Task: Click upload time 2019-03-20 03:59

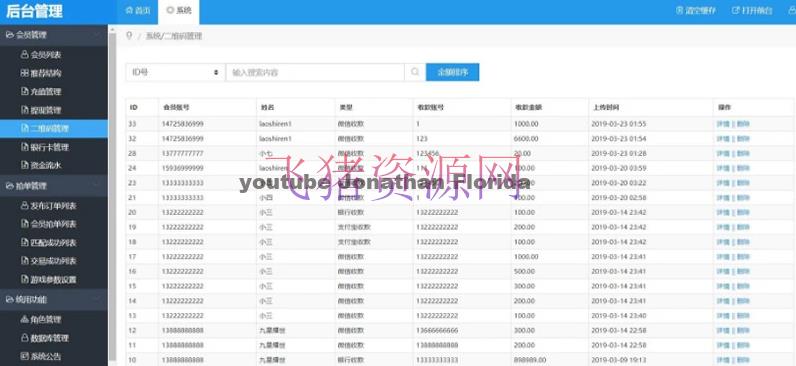Action: click(x=618, y=168)
